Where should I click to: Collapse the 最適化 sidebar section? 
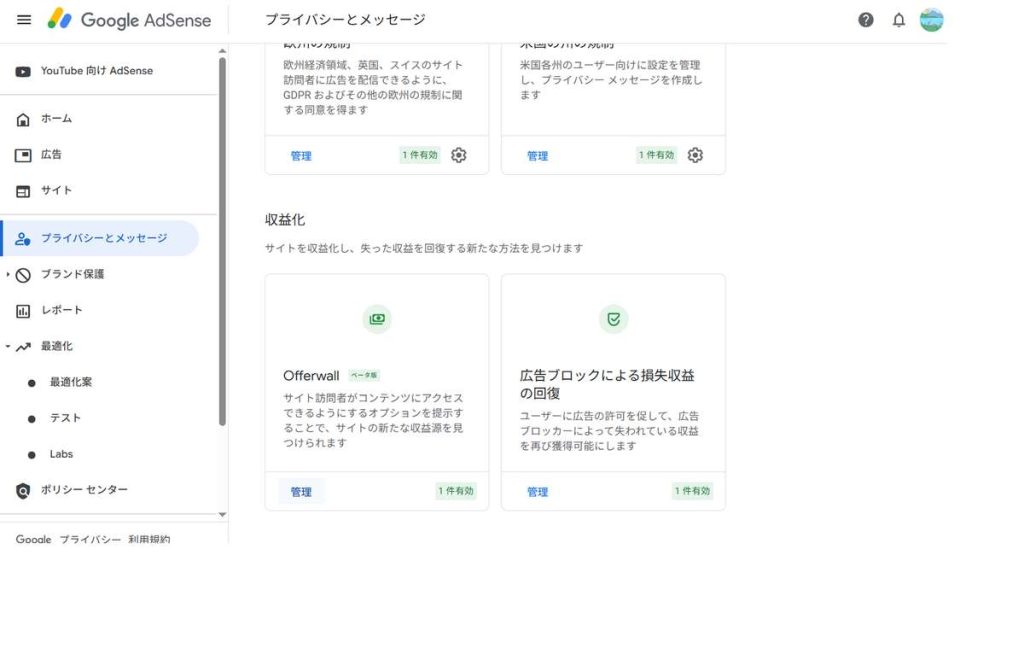pyautogui.click(x=9, y=346)
